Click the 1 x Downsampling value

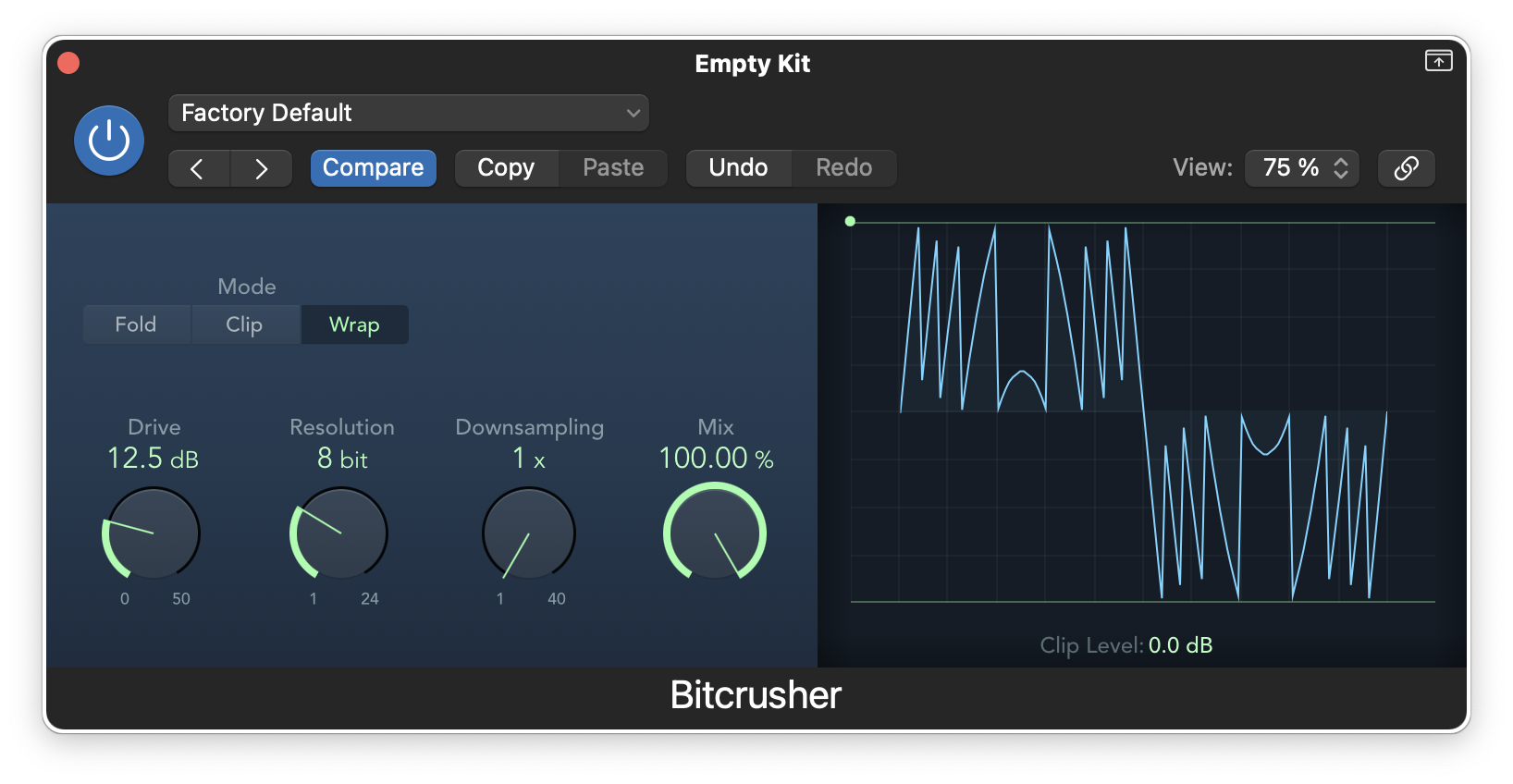tap(529, 459)
